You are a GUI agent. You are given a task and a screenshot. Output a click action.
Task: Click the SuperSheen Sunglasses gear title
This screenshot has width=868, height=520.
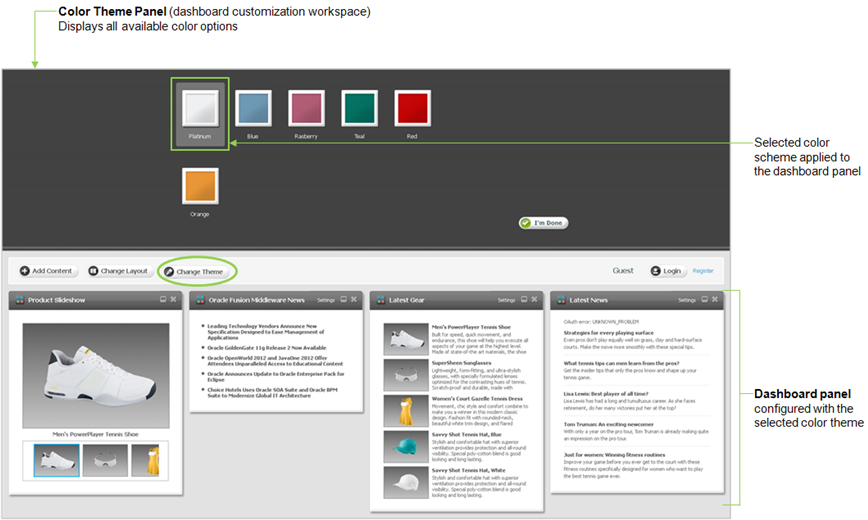click(461, 363)
